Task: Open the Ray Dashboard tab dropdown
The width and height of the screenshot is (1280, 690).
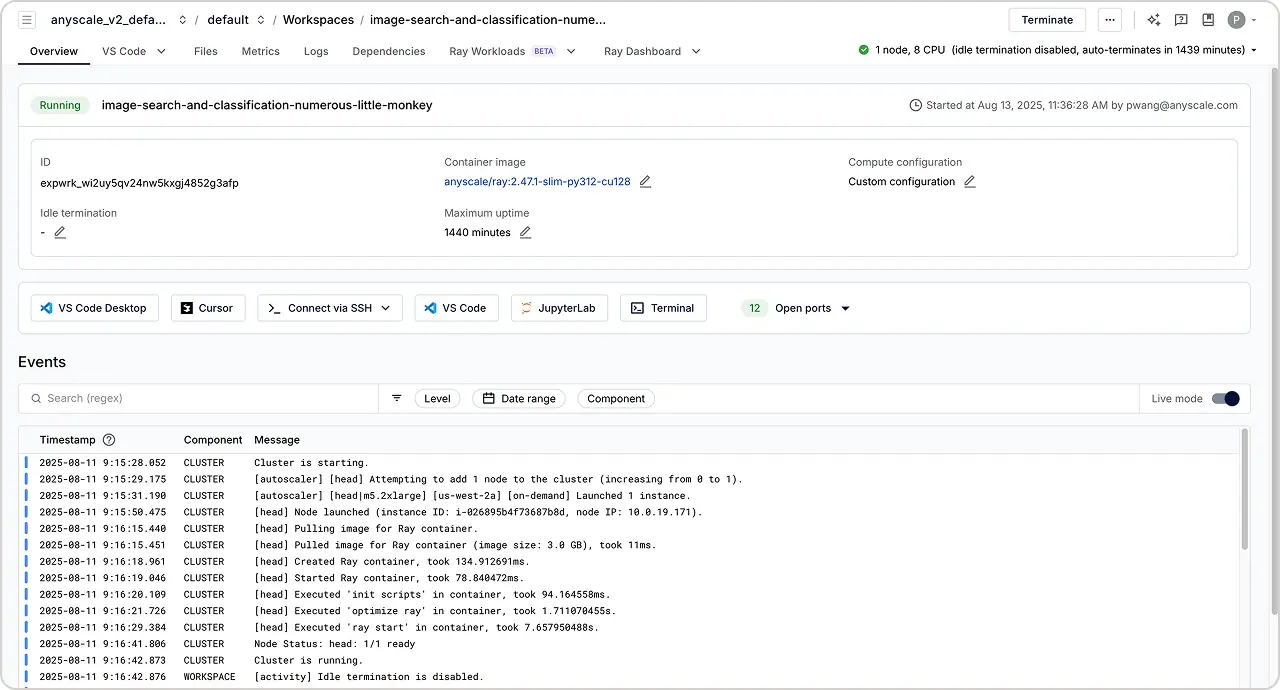Action: [696, 51]
